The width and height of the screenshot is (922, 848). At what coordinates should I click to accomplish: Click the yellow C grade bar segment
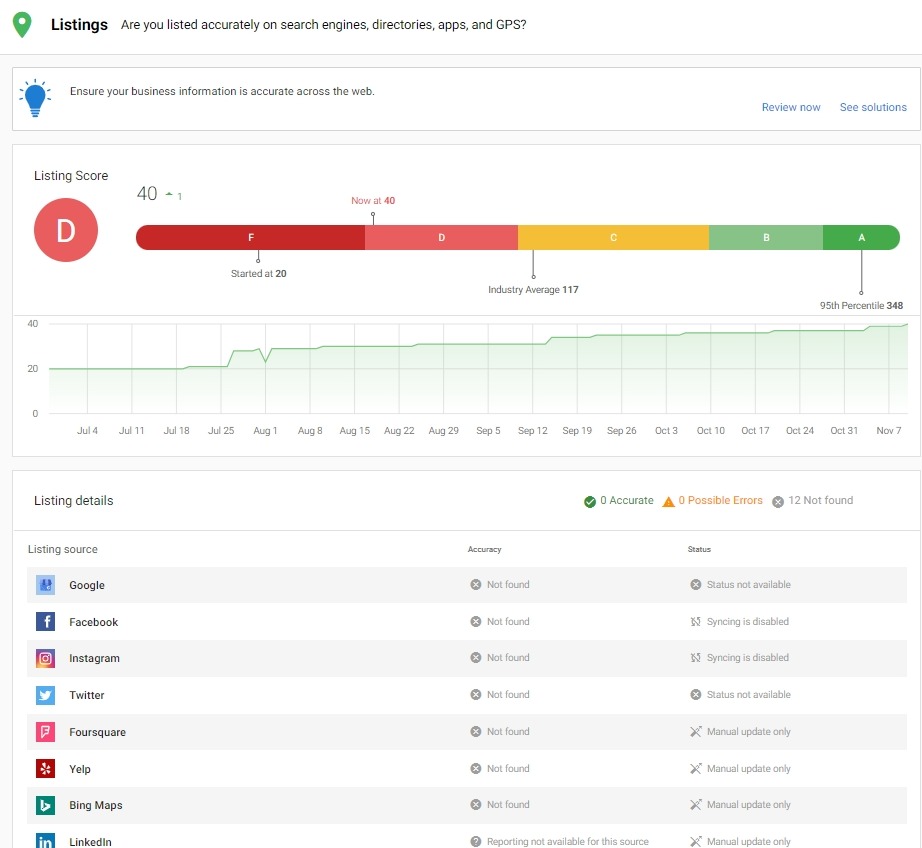click(x=613, y=238)
